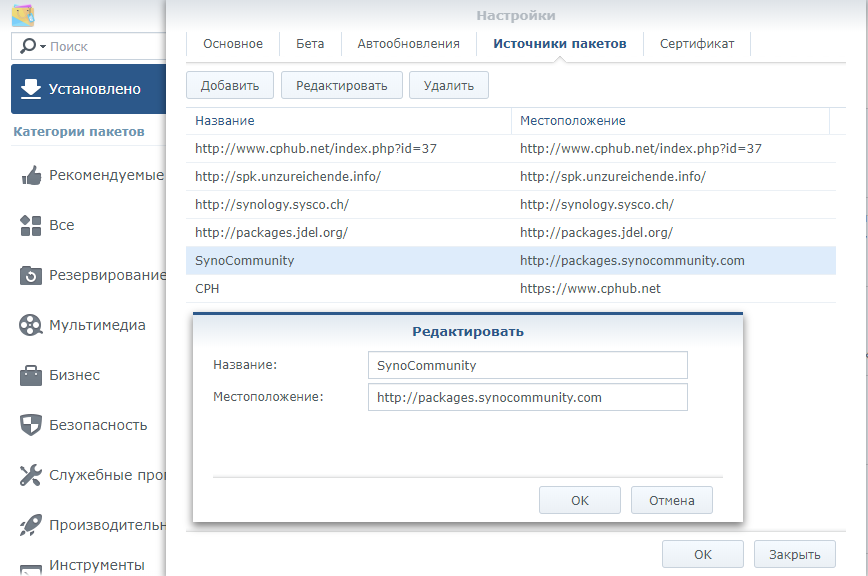Screen dimensions: 868x576
Task: Click the Местоположение column header
Action: (670, 121)
